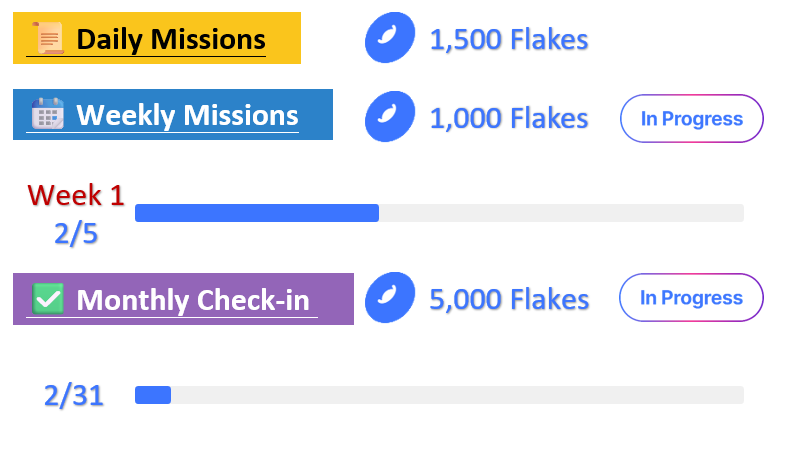This screenshot has width=792, height=454.
Task: Click the Week 1 progress bar
Action: coord(439,213)
